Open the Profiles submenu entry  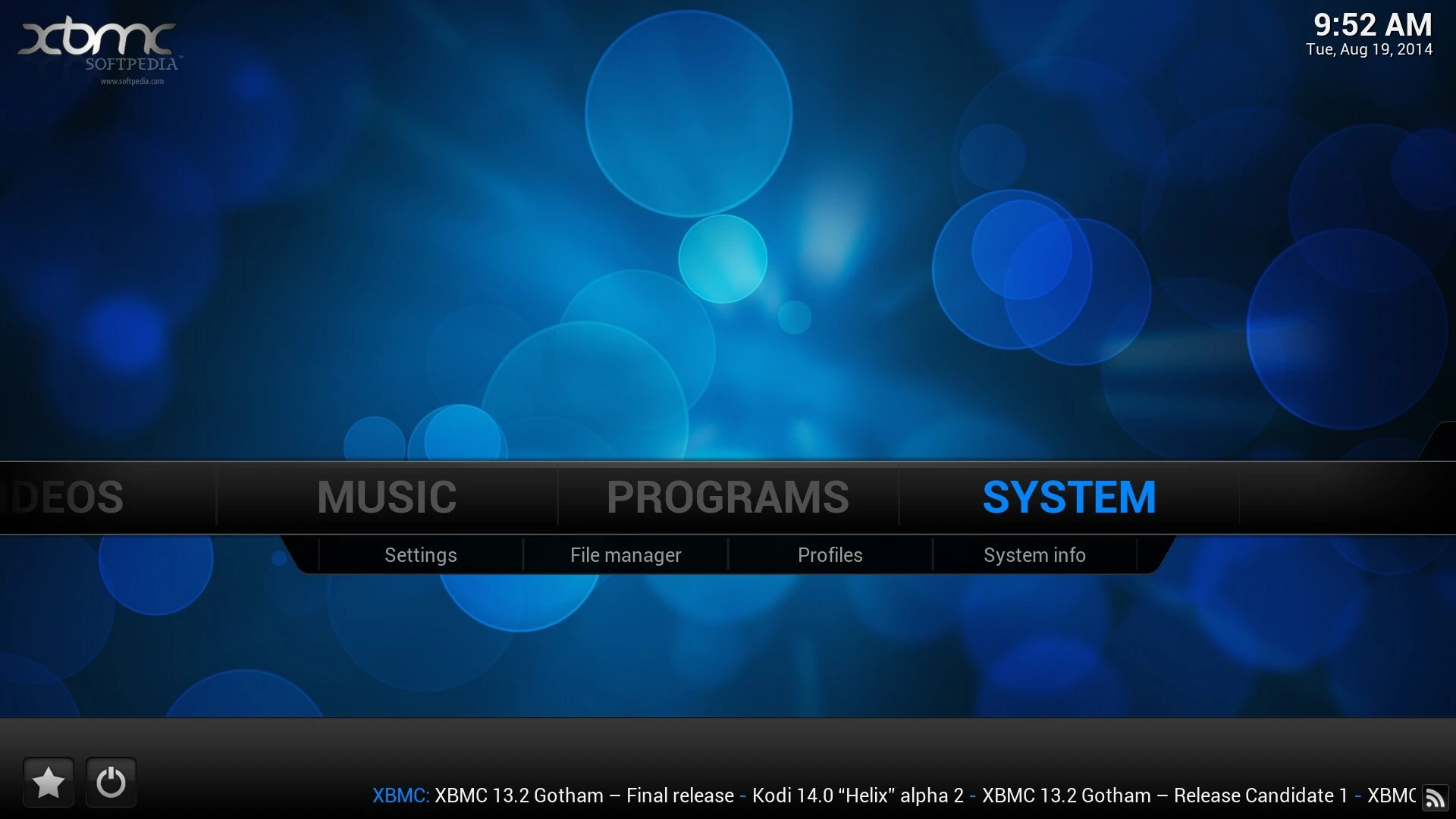tap(830, 555)
